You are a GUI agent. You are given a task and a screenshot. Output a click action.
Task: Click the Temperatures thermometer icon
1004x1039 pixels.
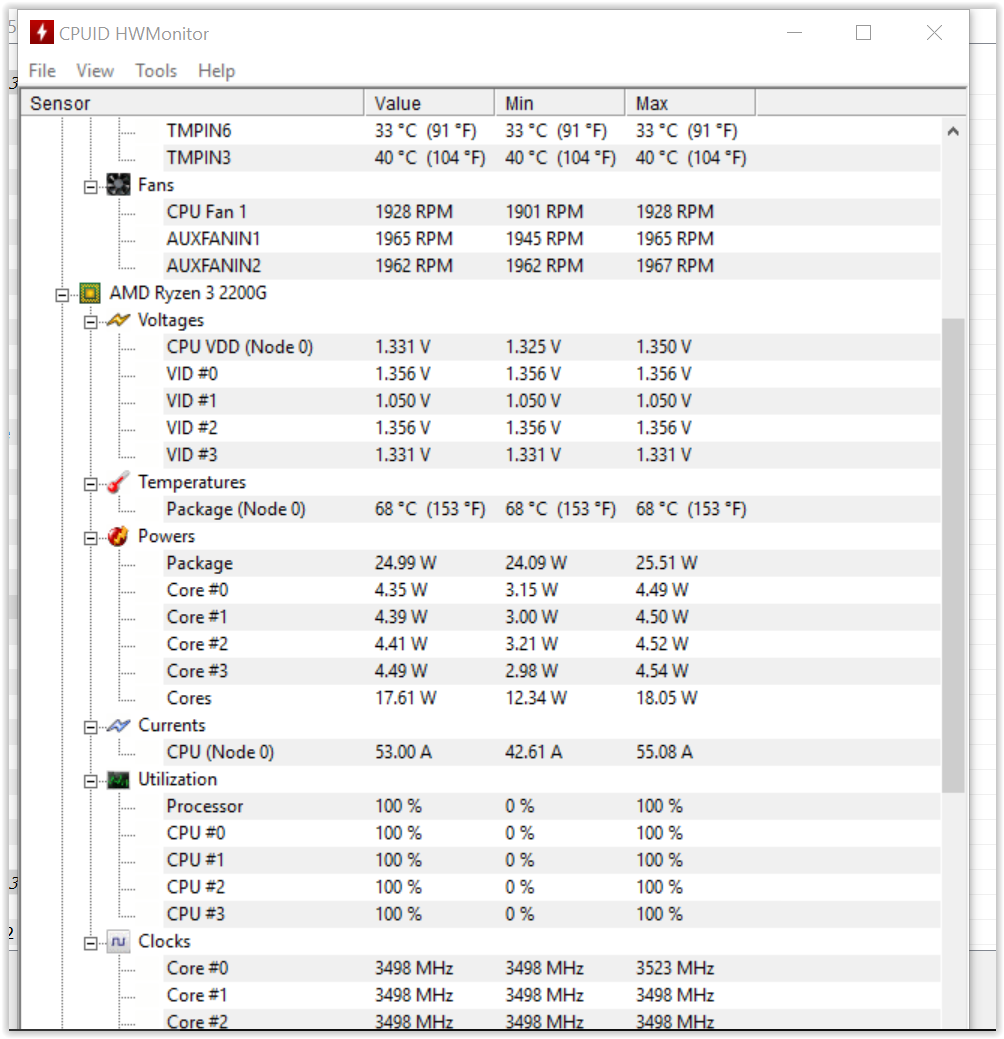(118, 482)
